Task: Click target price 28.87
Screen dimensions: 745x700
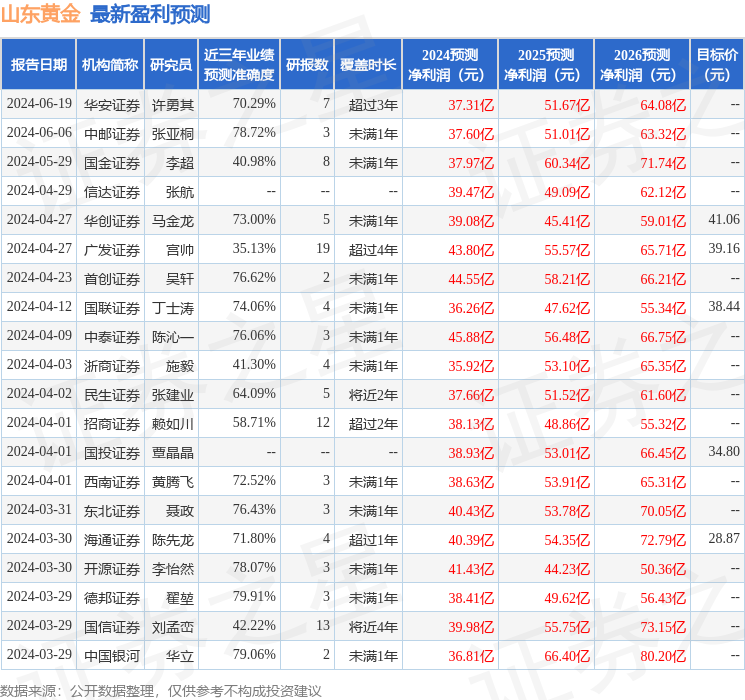Action: pos(724,538)
